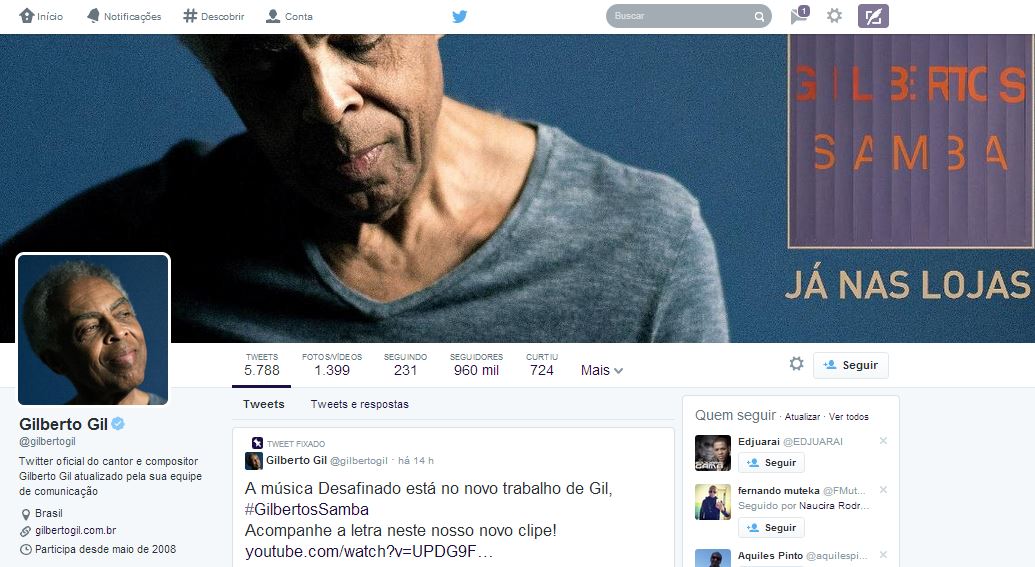Open Gilberto Gil profile photo

(93, 329)
